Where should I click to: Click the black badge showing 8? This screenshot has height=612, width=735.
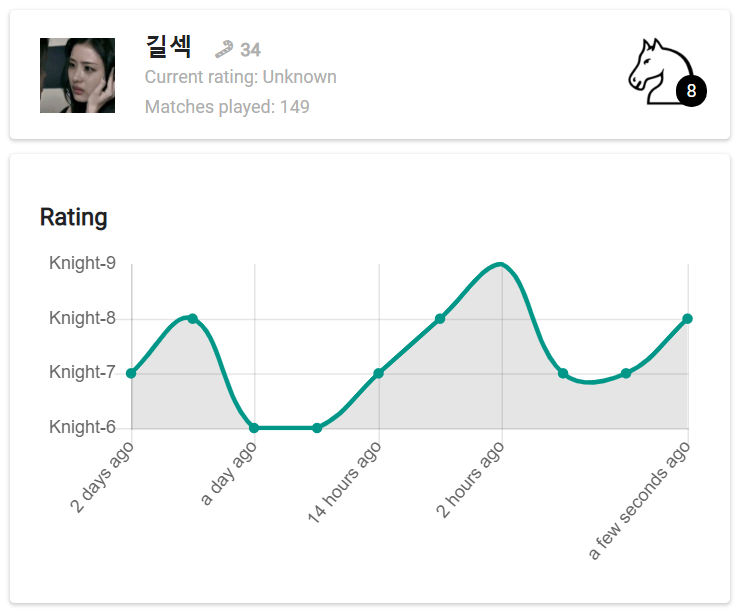691,92
